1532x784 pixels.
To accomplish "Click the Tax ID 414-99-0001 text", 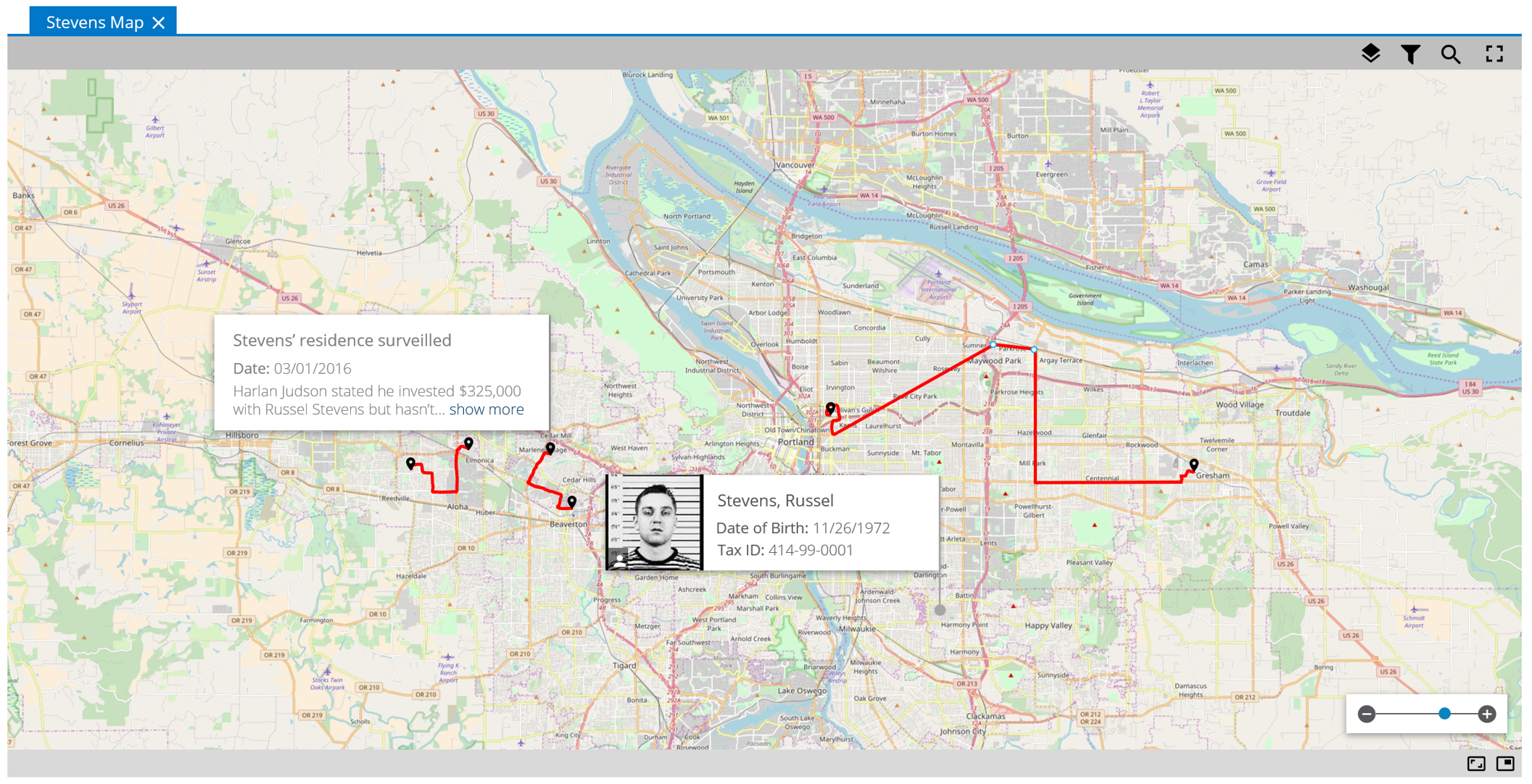I will [784, 550].
